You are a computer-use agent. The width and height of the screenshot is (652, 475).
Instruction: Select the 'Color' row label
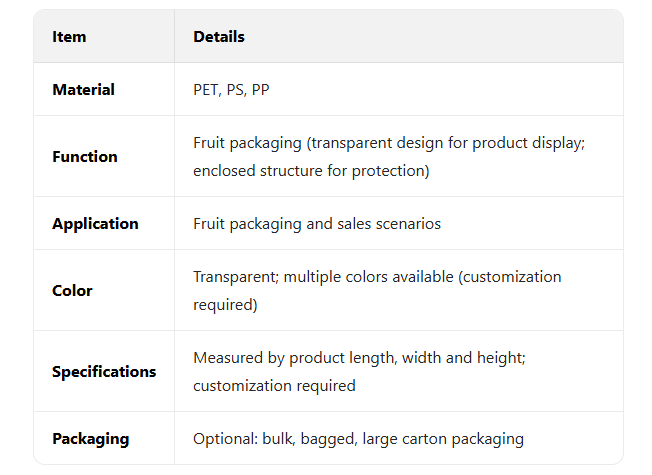72,291
